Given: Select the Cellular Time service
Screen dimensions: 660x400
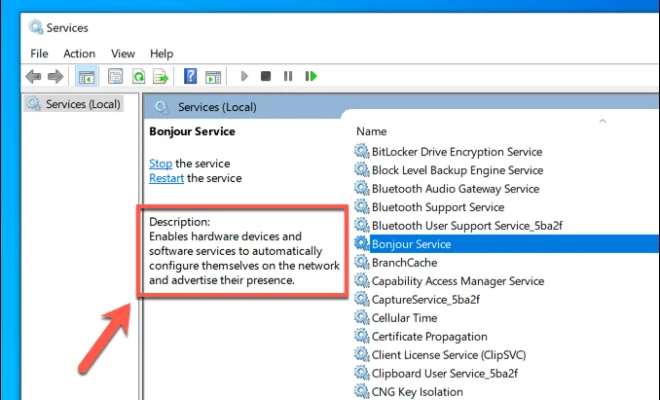Looking at the screenshot, I should [x=404, y=318].
